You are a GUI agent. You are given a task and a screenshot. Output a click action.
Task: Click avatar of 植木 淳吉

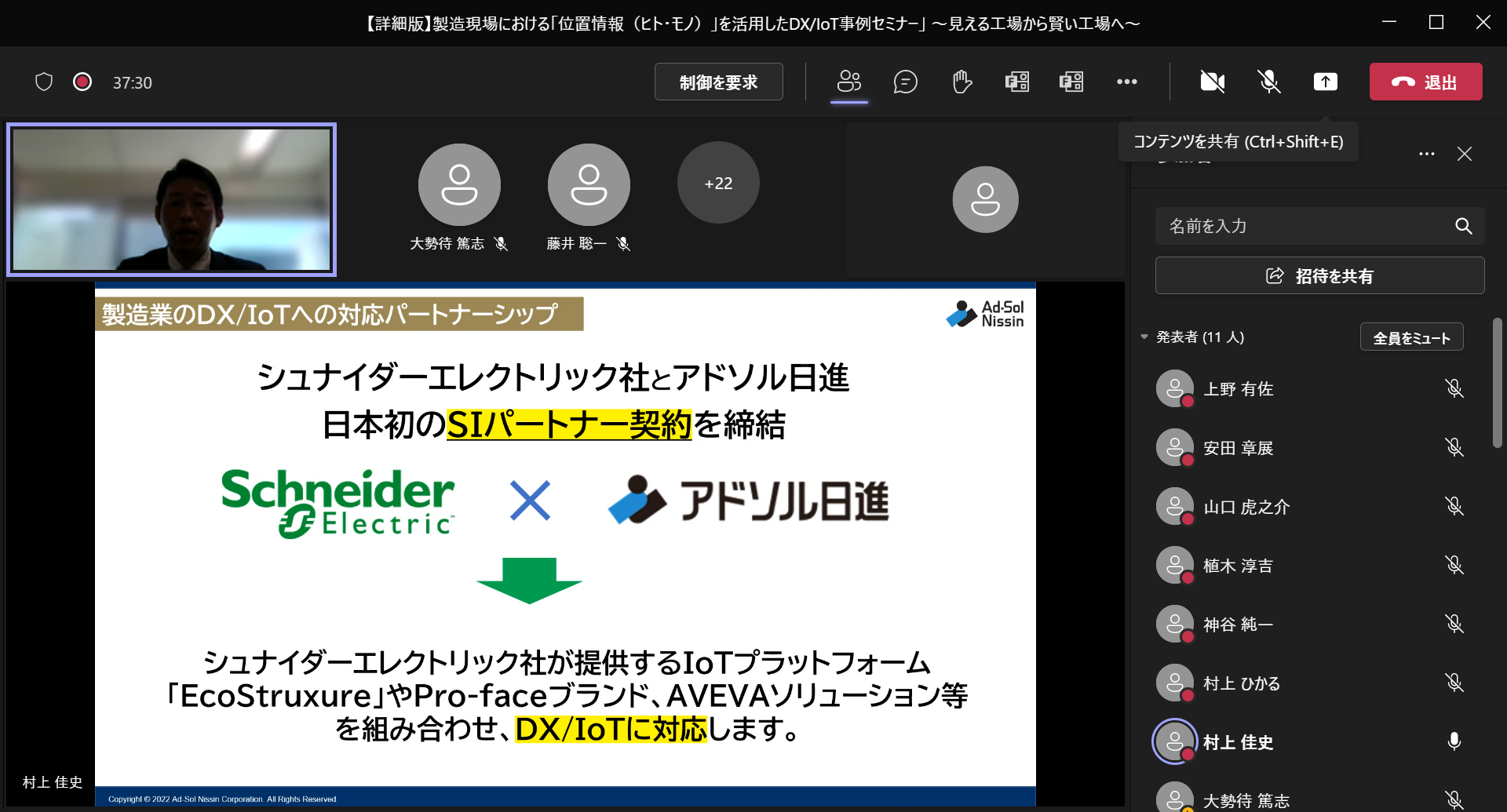[x=1175, y=565]
